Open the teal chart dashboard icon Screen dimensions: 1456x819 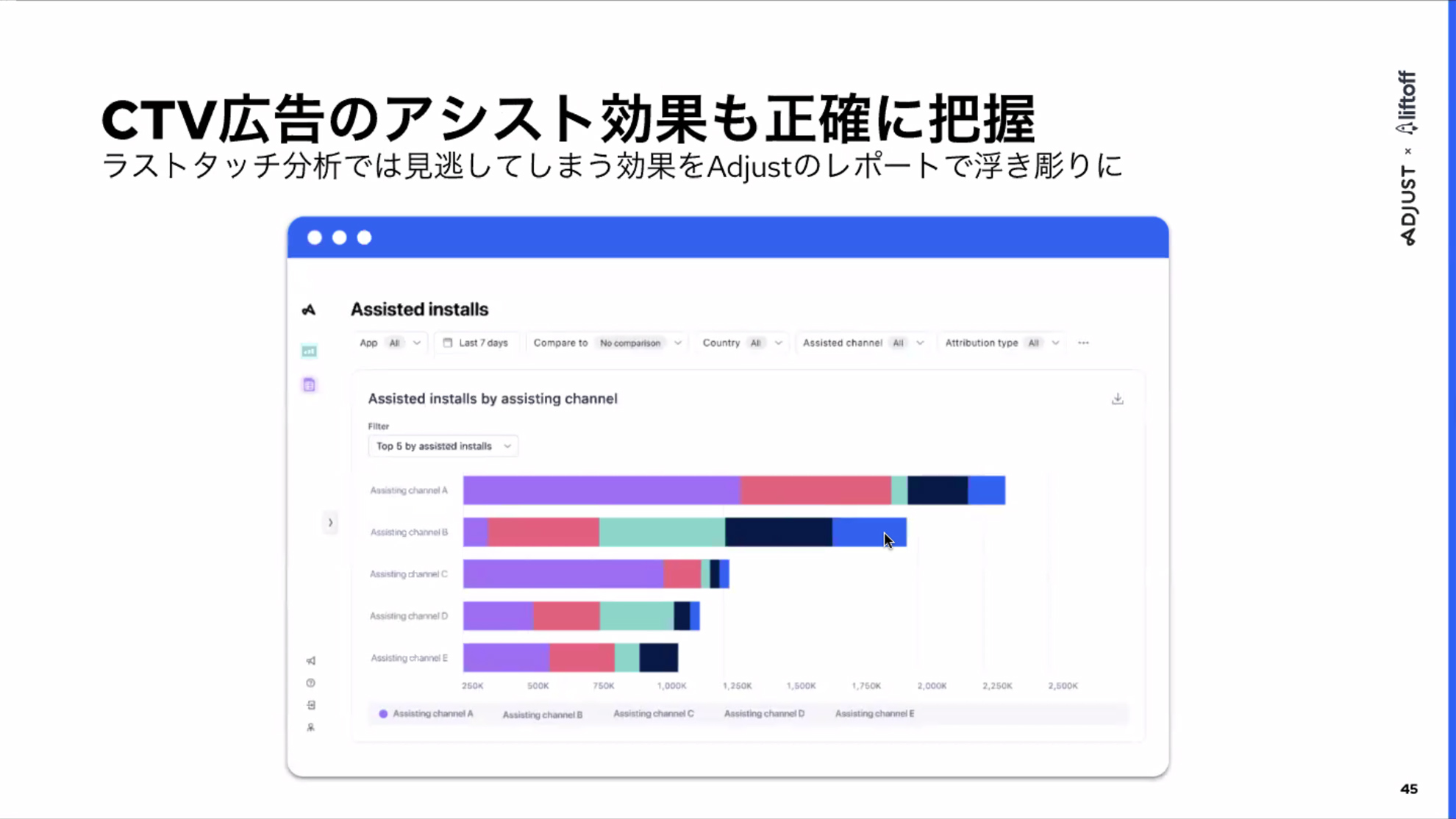coord(309,351)
